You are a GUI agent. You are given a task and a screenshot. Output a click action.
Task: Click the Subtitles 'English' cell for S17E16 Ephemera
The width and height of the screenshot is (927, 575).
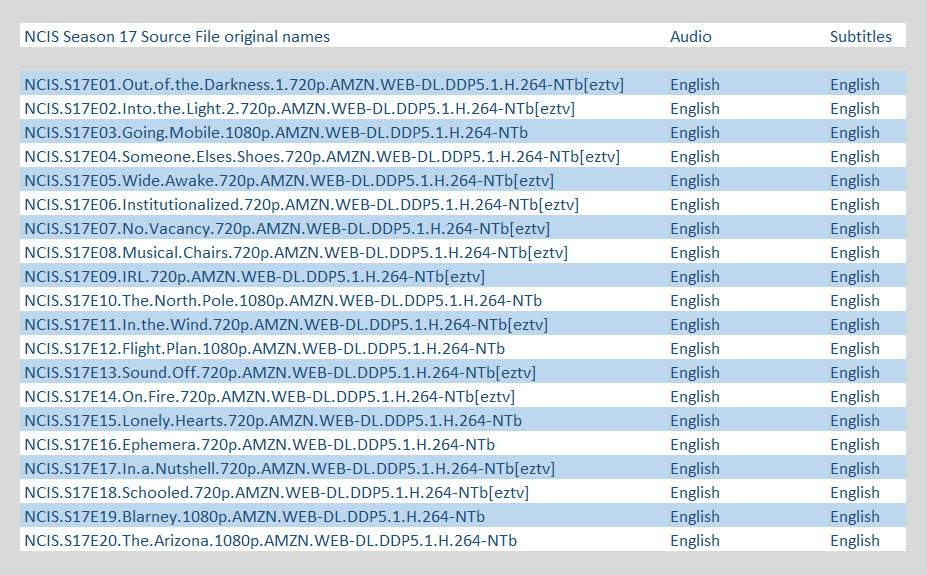click(x=855, y=445)
